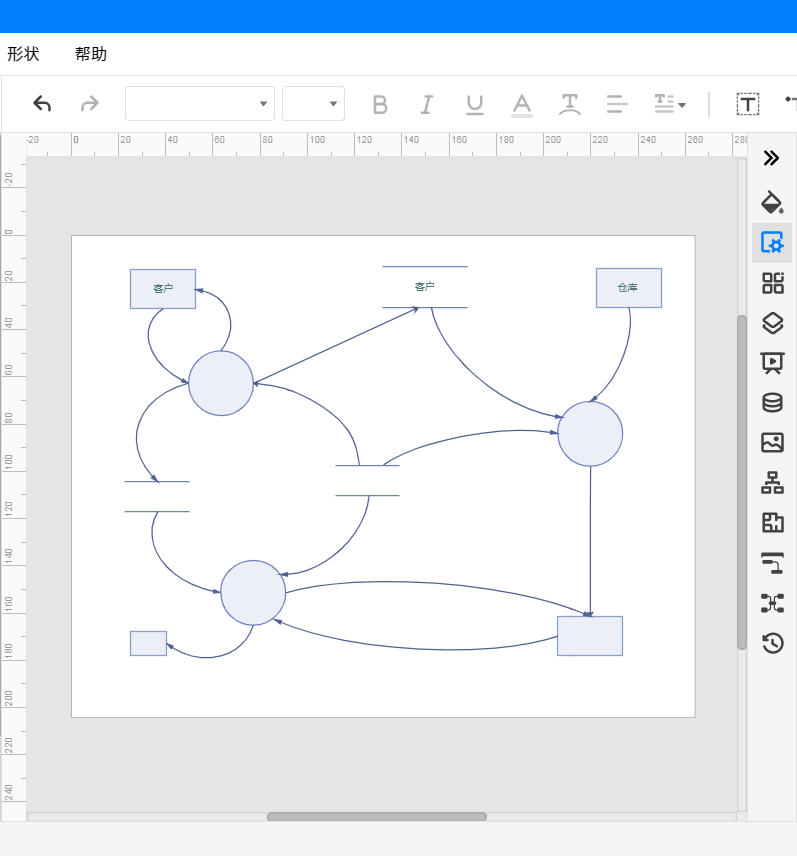
Task: Open the 形状 menu
Action: (23, 54)
